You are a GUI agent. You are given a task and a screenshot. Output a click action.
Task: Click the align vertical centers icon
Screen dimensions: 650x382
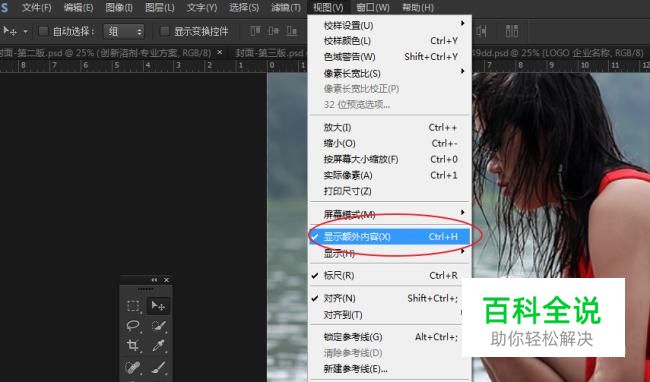[x=274, y=31]
